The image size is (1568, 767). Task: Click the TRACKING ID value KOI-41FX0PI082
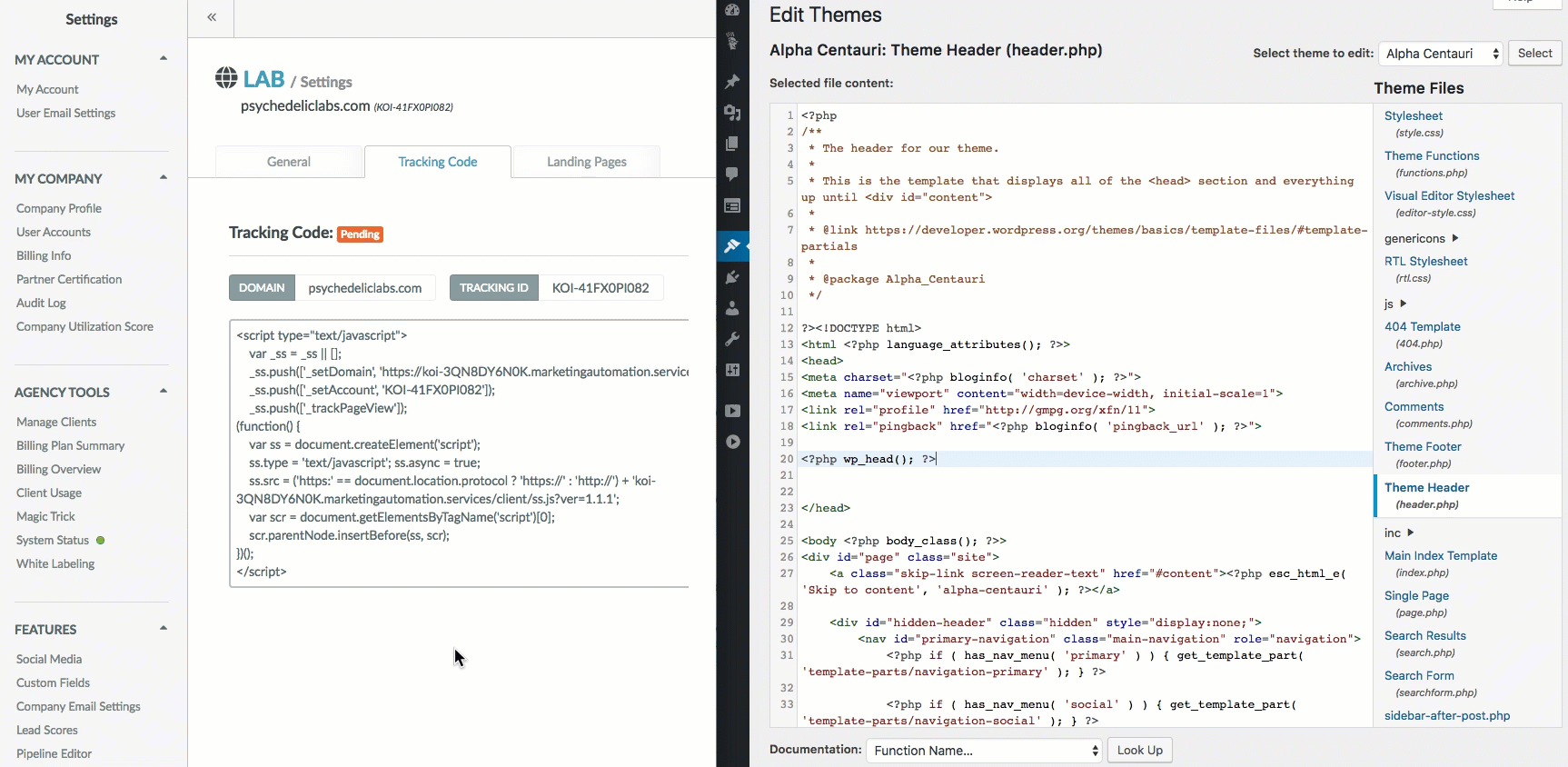point(600,288)
